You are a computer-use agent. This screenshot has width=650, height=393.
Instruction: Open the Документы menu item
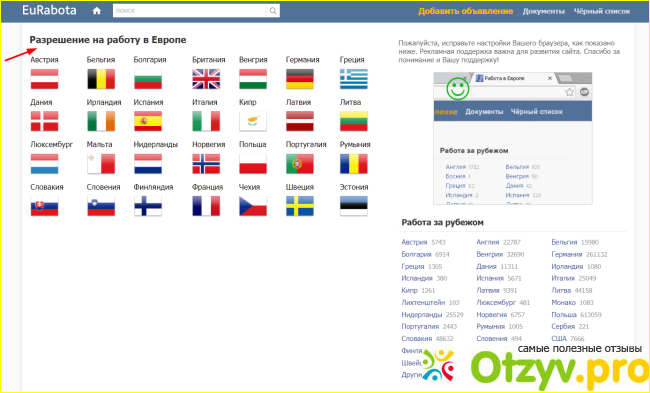[543, 11]
